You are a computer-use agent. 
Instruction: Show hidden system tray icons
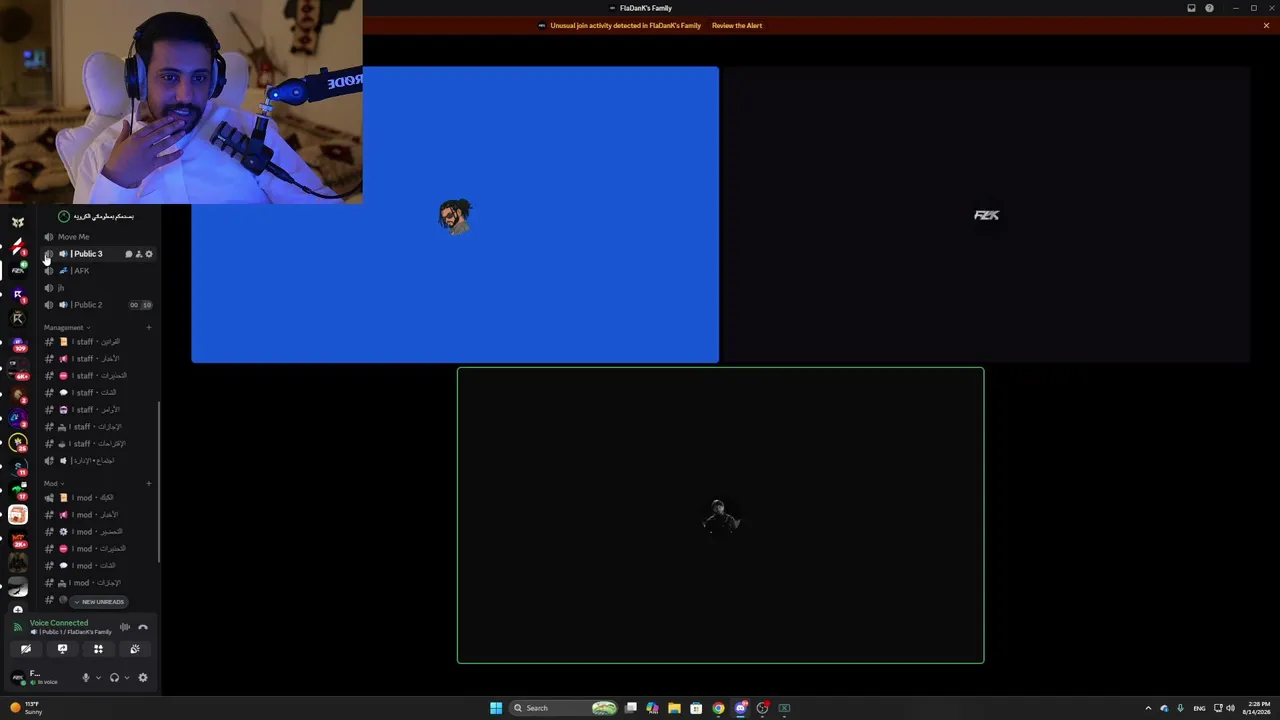(x=1148, y=708)
